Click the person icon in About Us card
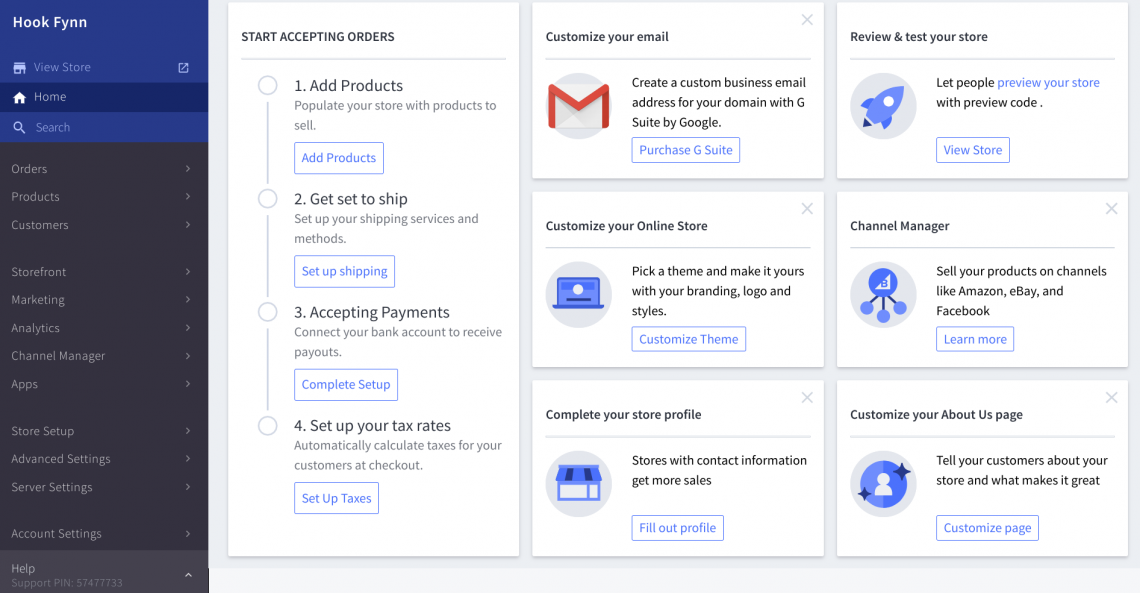Image resolution: width=1140 pixels, height=593 pixels. [x=883, y=484]
